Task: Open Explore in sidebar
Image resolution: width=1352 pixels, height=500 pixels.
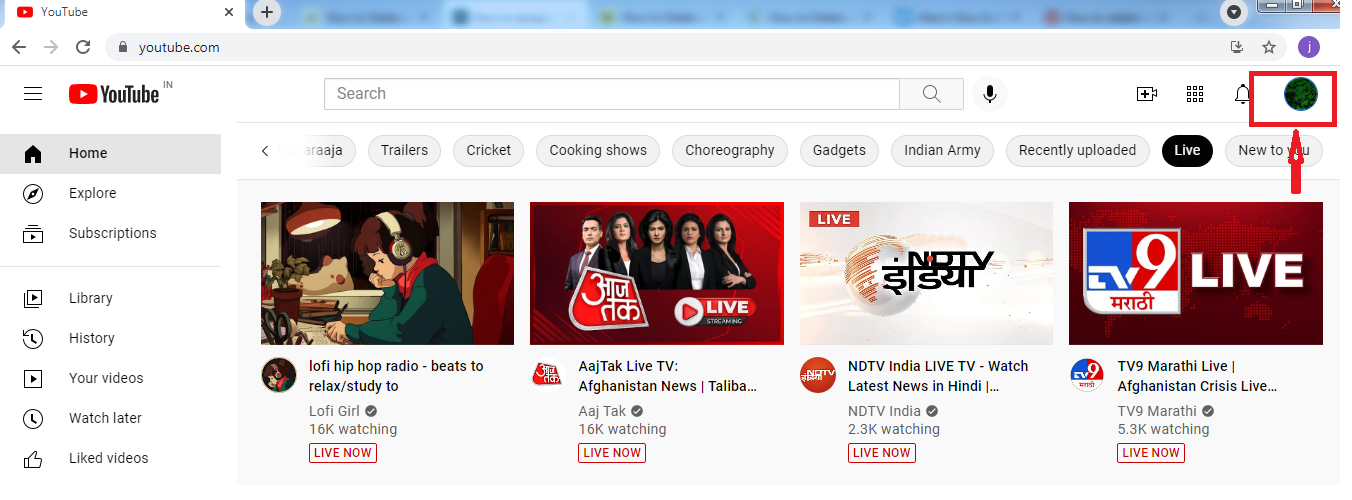Action: [110, 193]
